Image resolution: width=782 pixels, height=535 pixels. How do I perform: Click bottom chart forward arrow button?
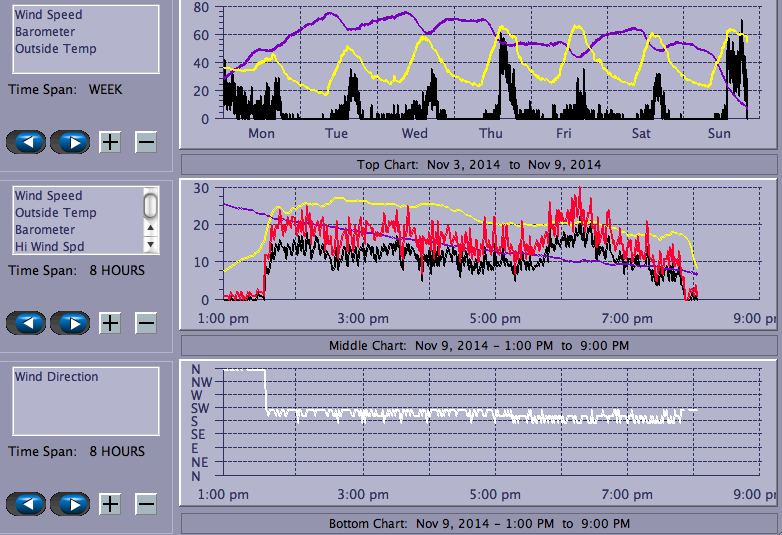pos(70,504)
